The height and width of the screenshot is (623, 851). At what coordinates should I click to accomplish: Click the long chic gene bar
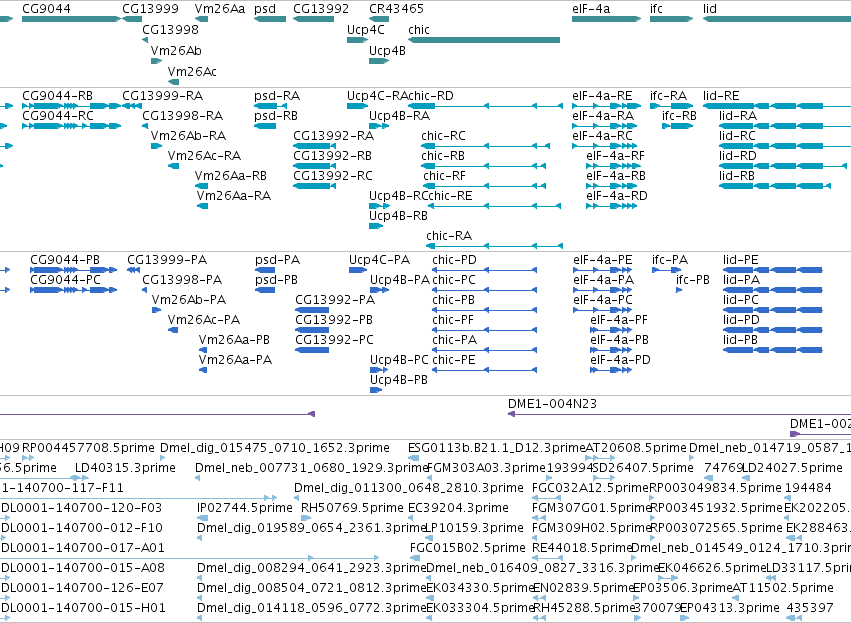tap(484, 40)
